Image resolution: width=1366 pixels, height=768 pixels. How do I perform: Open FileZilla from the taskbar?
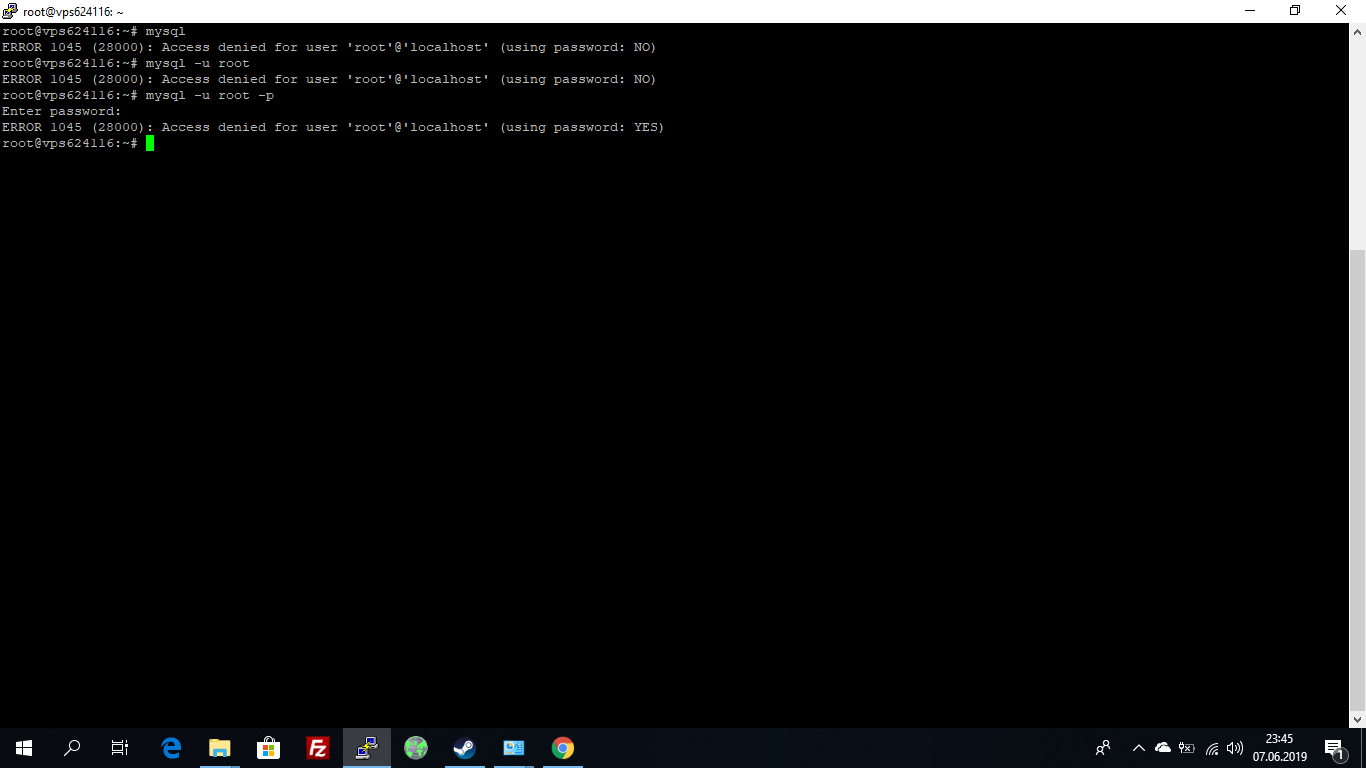coord(318,748)
